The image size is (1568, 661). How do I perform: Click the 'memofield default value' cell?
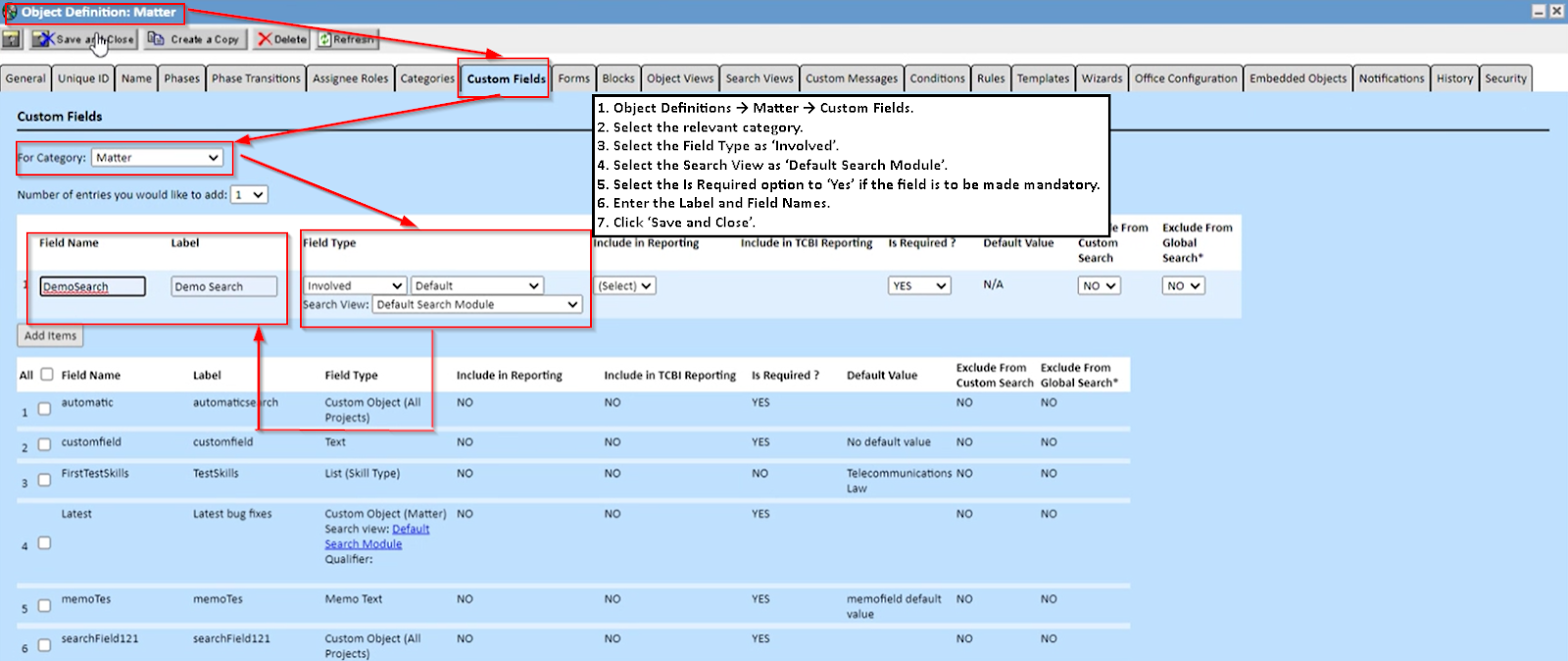[894, 606]
